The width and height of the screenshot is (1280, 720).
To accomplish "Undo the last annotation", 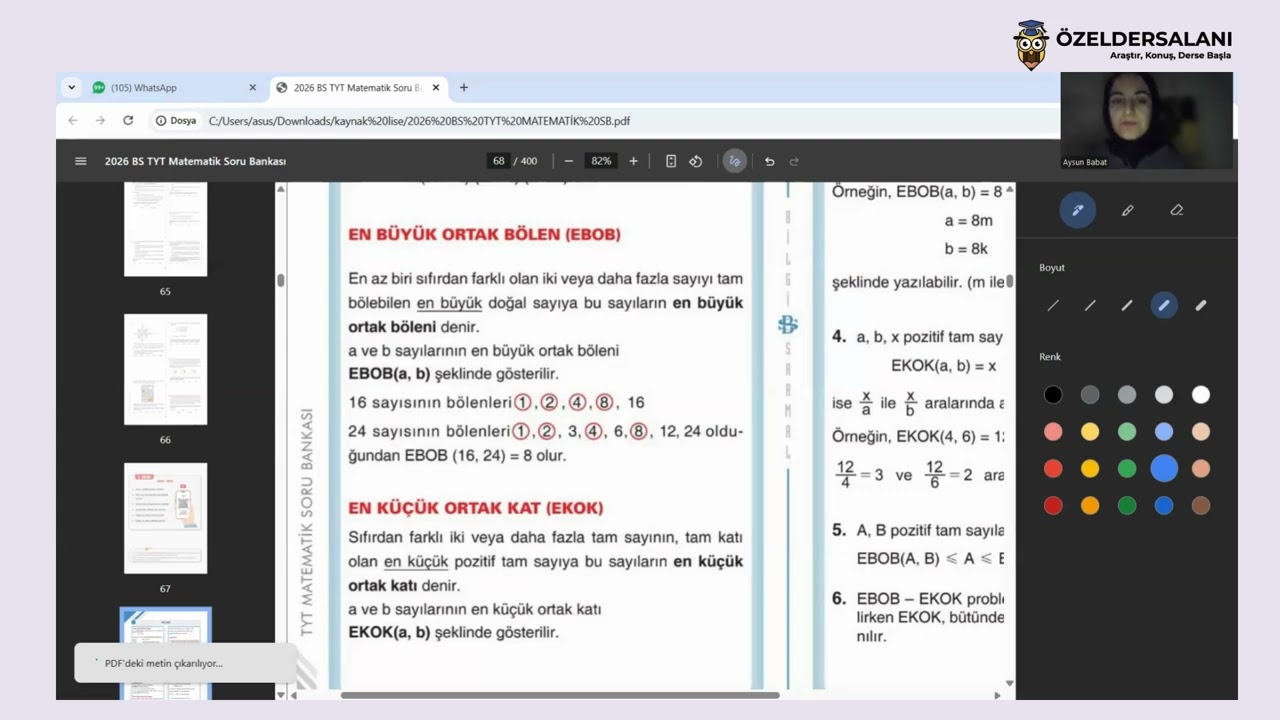I will pyautogui.click(x=769, y=161).
